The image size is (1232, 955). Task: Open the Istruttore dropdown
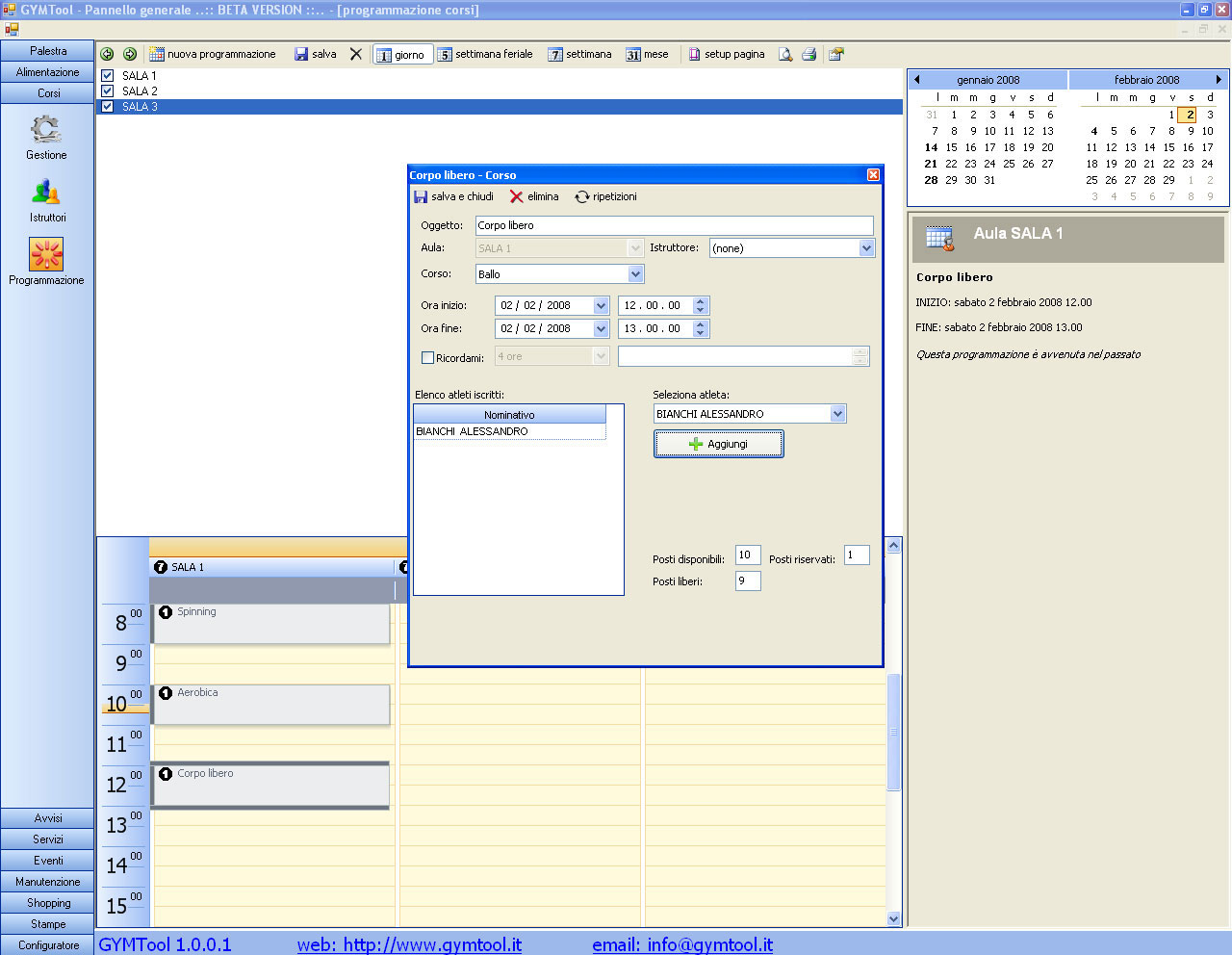pos(866,248)
